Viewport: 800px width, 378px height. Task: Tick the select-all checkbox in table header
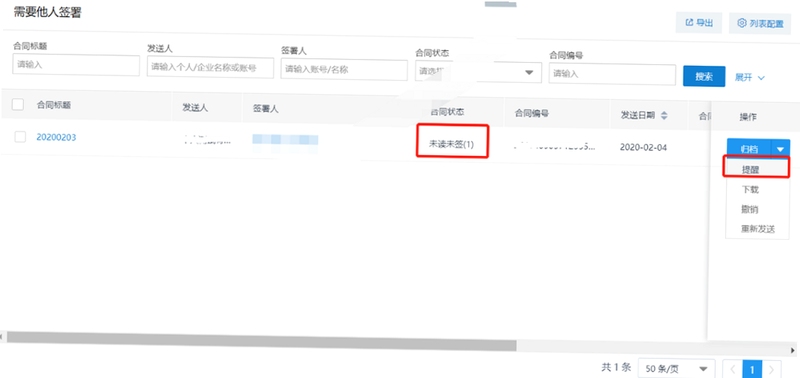click(x=18, y=105)
